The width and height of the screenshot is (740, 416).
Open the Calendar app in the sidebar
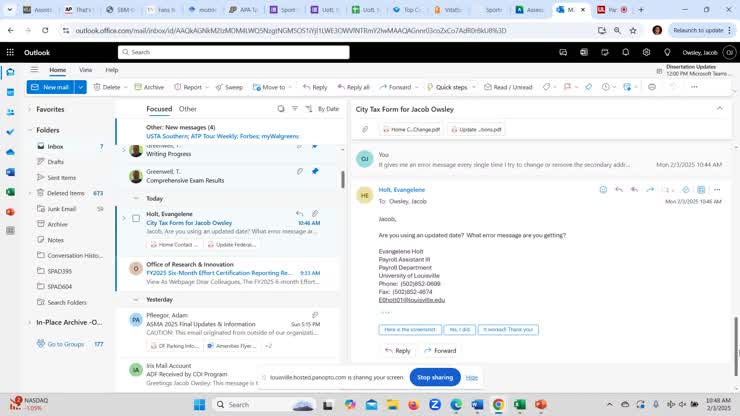coord(10,92)
